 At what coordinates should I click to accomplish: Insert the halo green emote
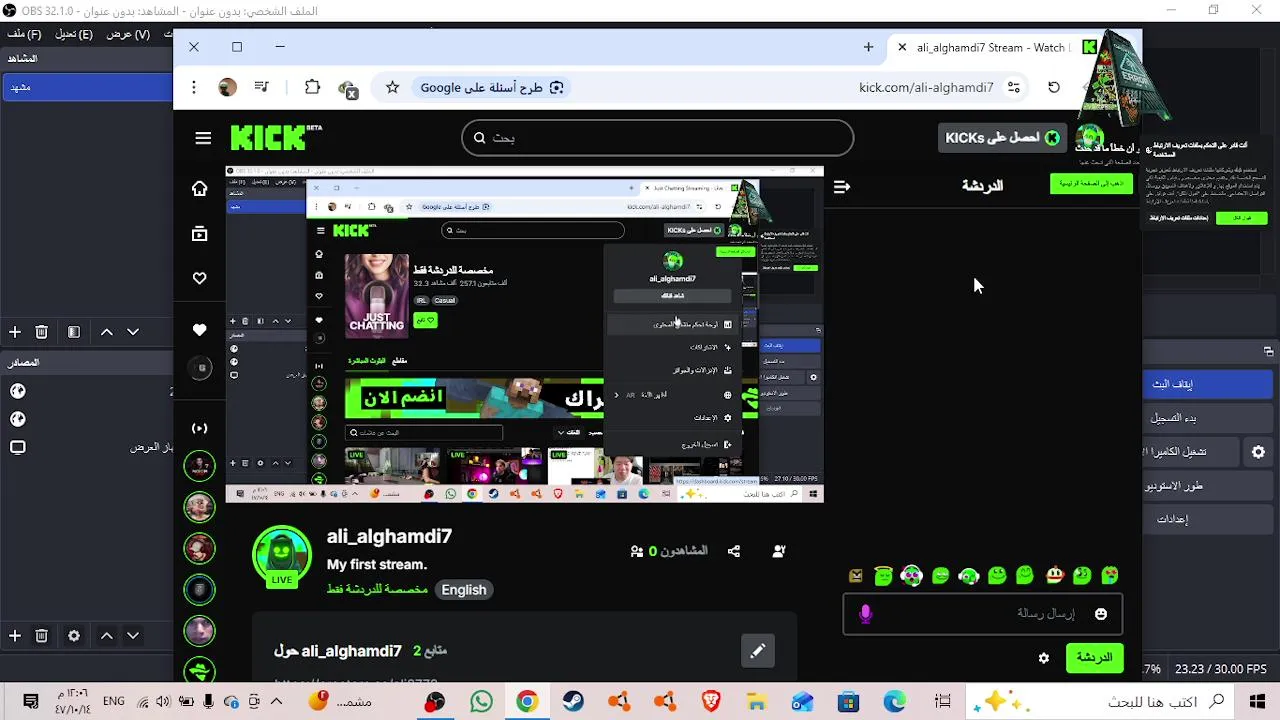coord(883,575)
